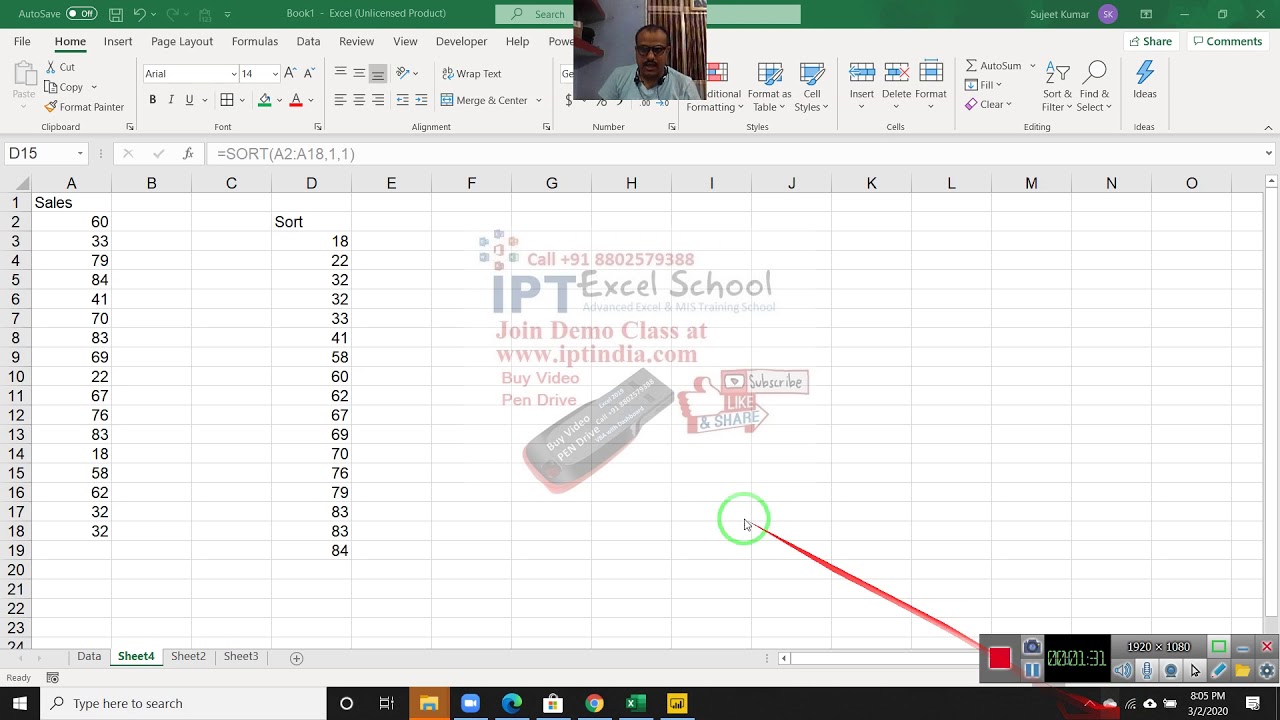Open the File menu

click(x=22, y=41)
